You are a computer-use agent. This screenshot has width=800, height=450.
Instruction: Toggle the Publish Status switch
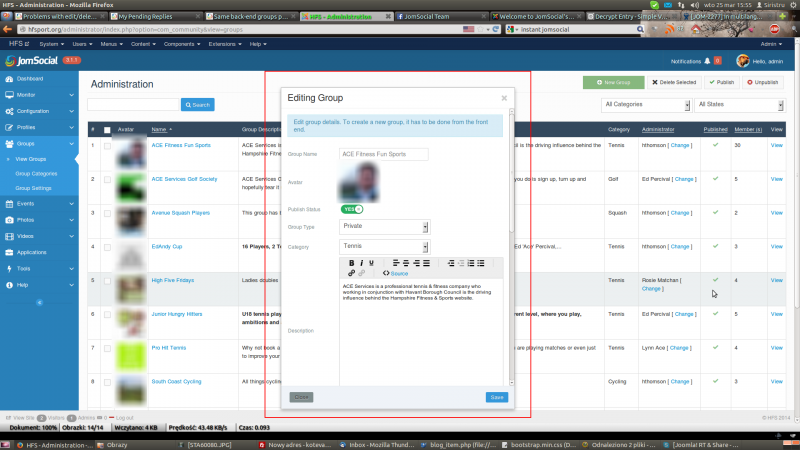tap(352, 209)
